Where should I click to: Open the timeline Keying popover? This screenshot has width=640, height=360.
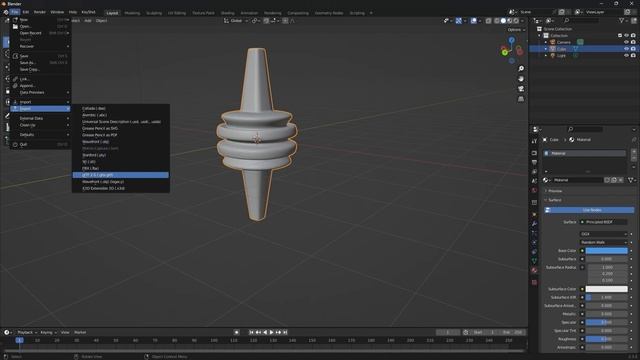[x=48, y=332]
